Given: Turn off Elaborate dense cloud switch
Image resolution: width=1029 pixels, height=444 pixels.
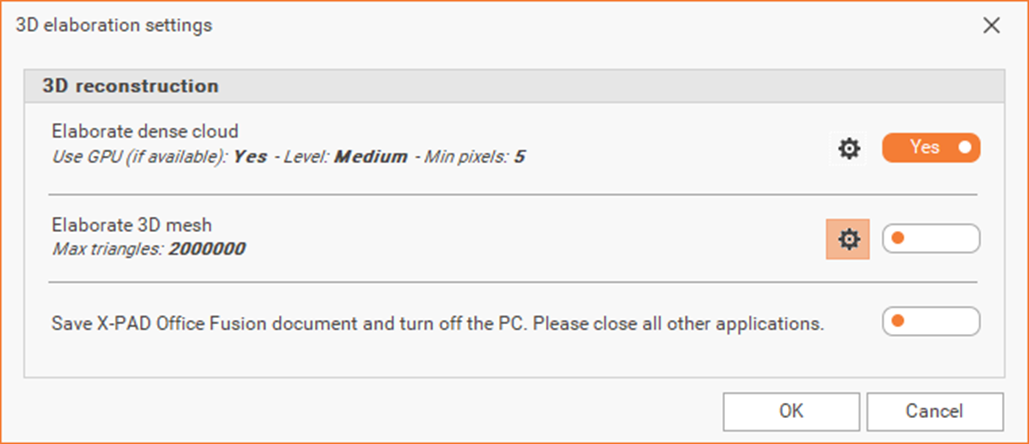Looking at the screenshot, I should tap(930, 148).
